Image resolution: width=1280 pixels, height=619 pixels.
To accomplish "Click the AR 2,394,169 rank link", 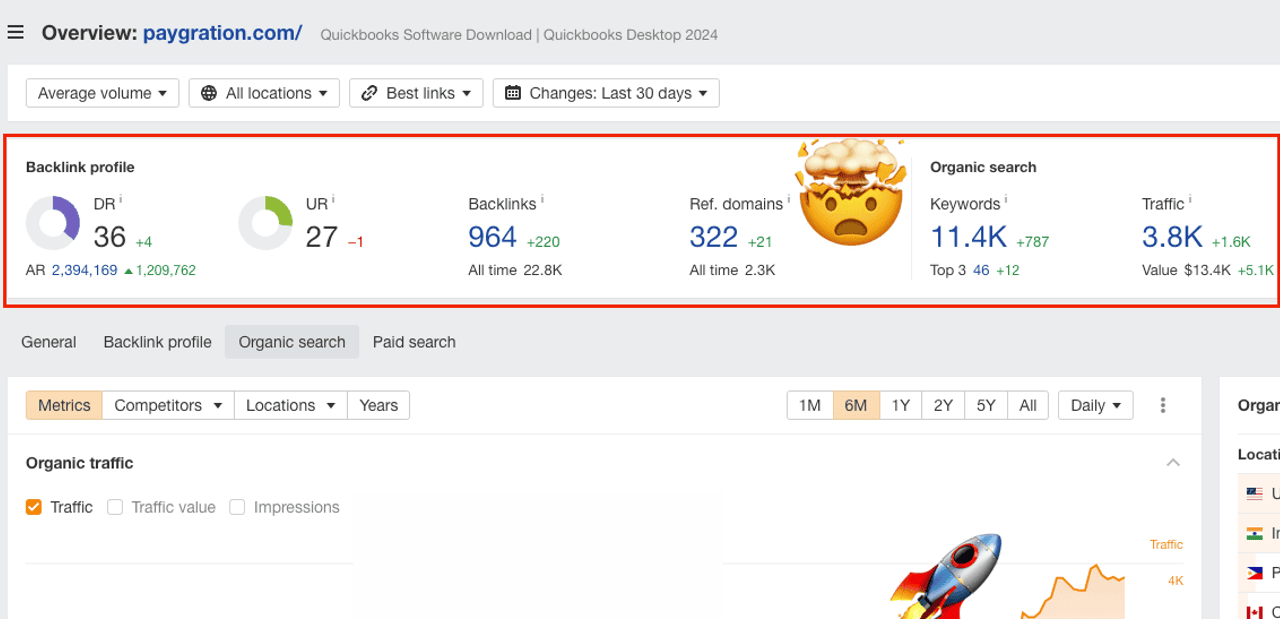I will tap(84, 270).
